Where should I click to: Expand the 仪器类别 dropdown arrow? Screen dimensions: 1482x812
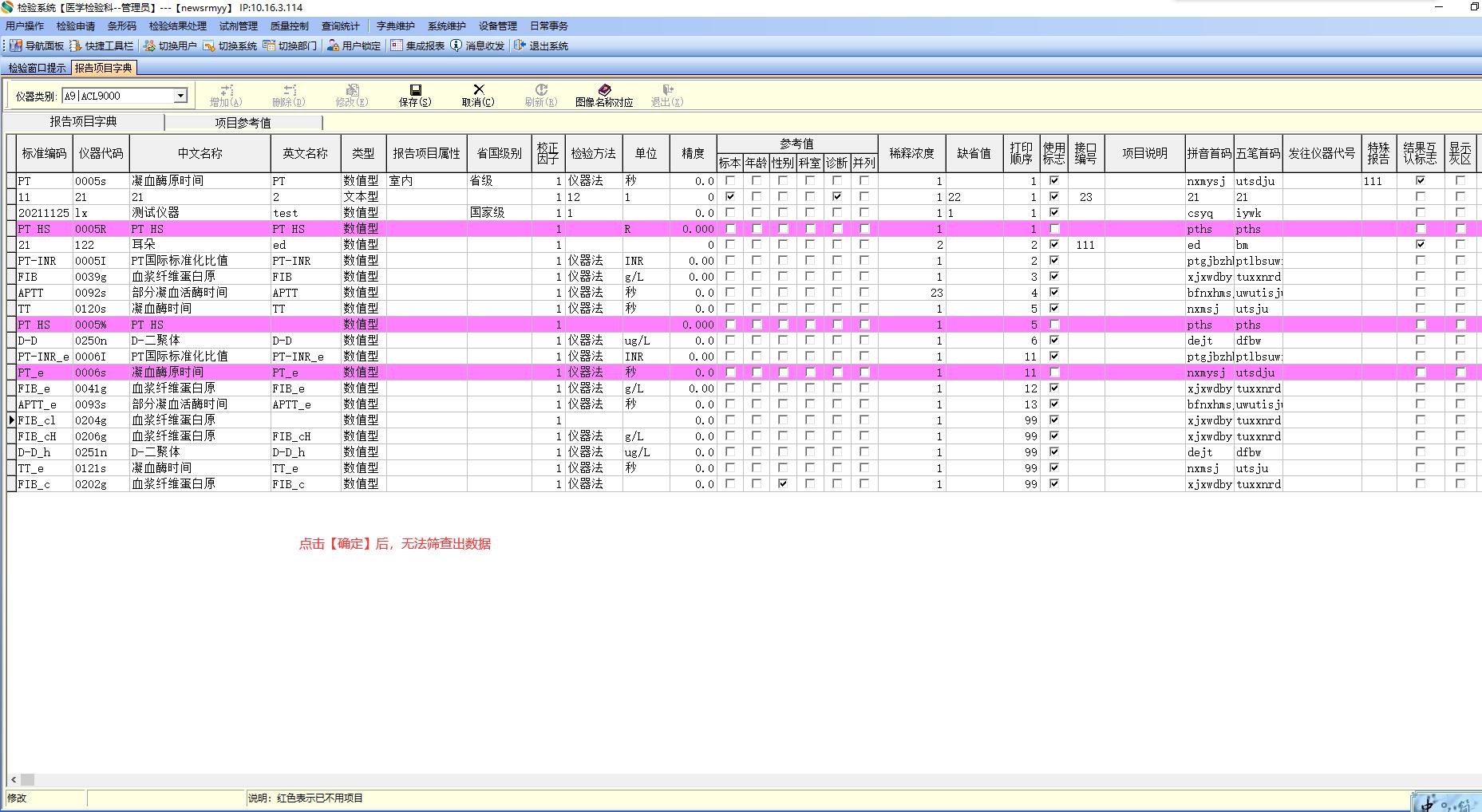180,96
